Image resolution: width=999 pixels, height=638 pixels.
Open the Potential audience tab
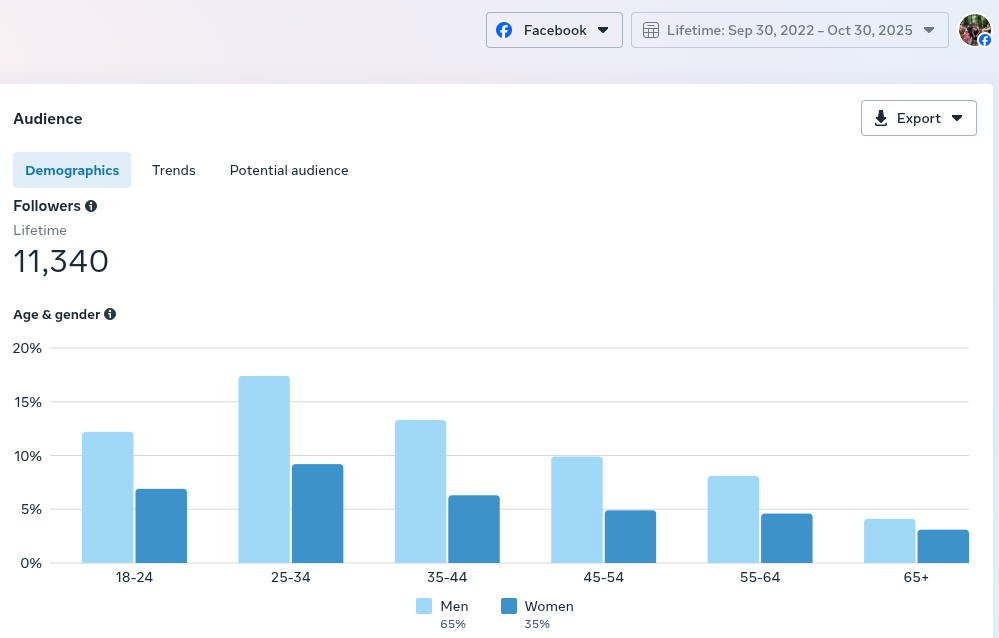coord(289,170)
